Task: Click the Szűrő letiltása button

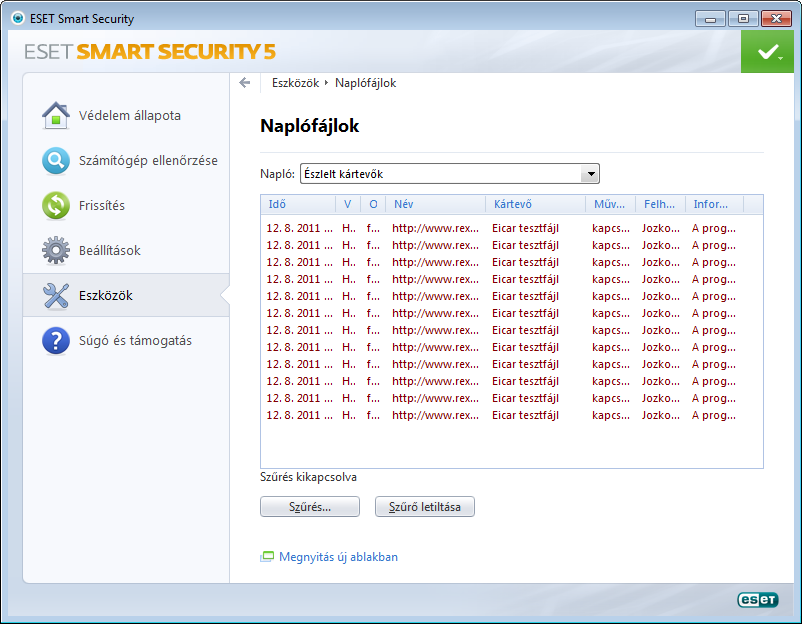Action: point(425,507)
